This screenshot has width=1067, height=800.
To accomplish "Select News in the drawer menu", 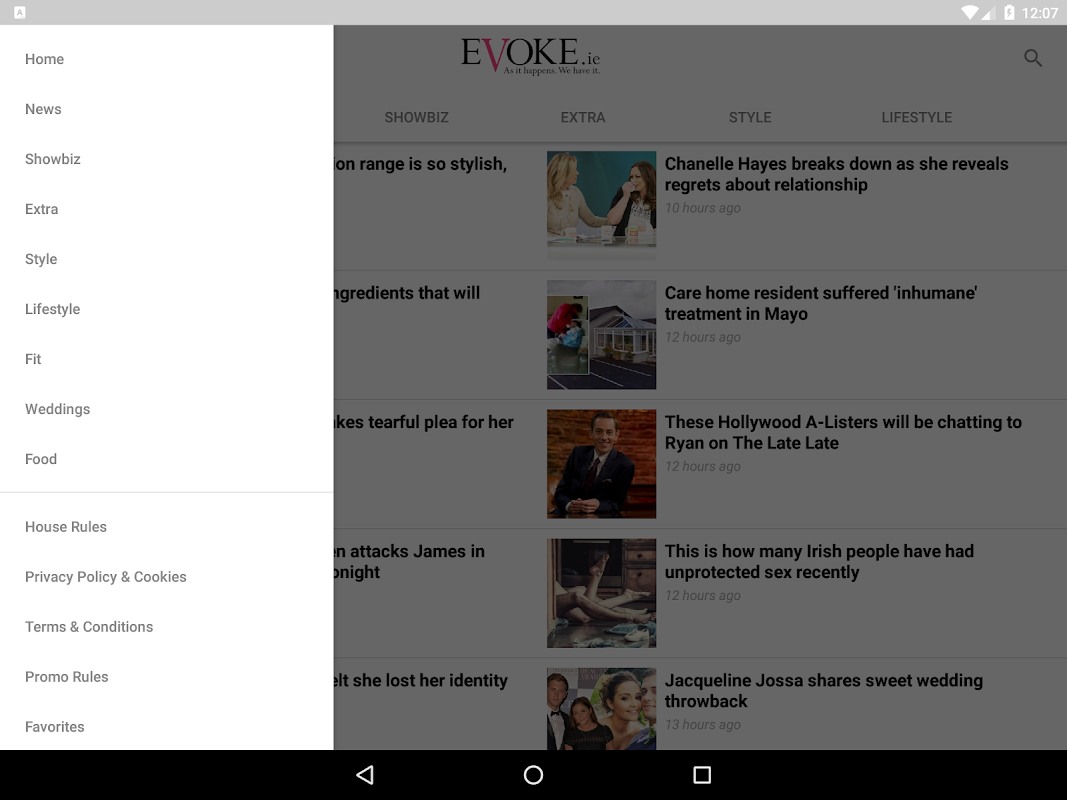I will [x=167, y=109].
